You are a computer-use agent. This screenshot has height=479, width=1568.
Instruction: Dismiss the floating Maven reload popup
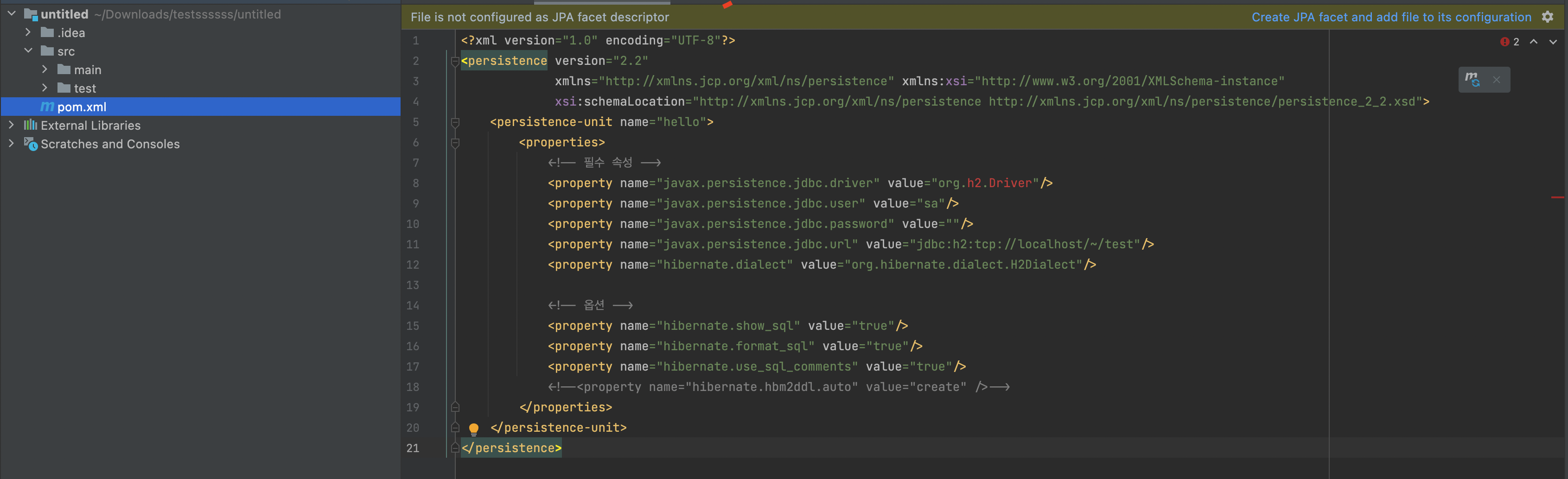(x=1496, y=80)
